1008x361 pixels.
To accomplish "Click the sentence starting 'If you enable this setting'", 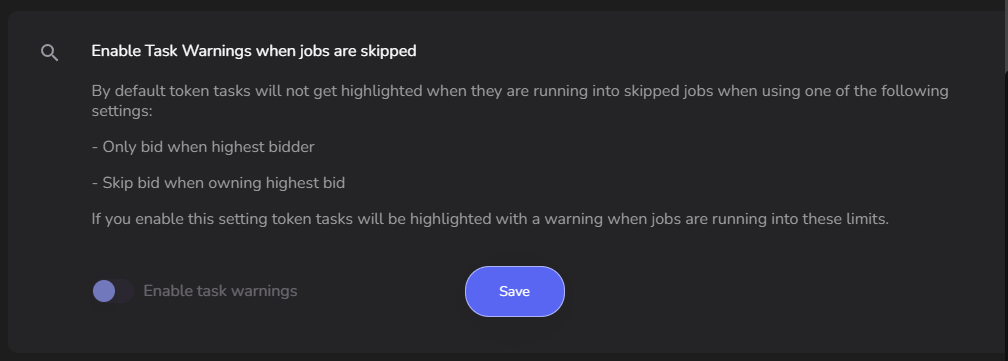I will coord(490,219).
